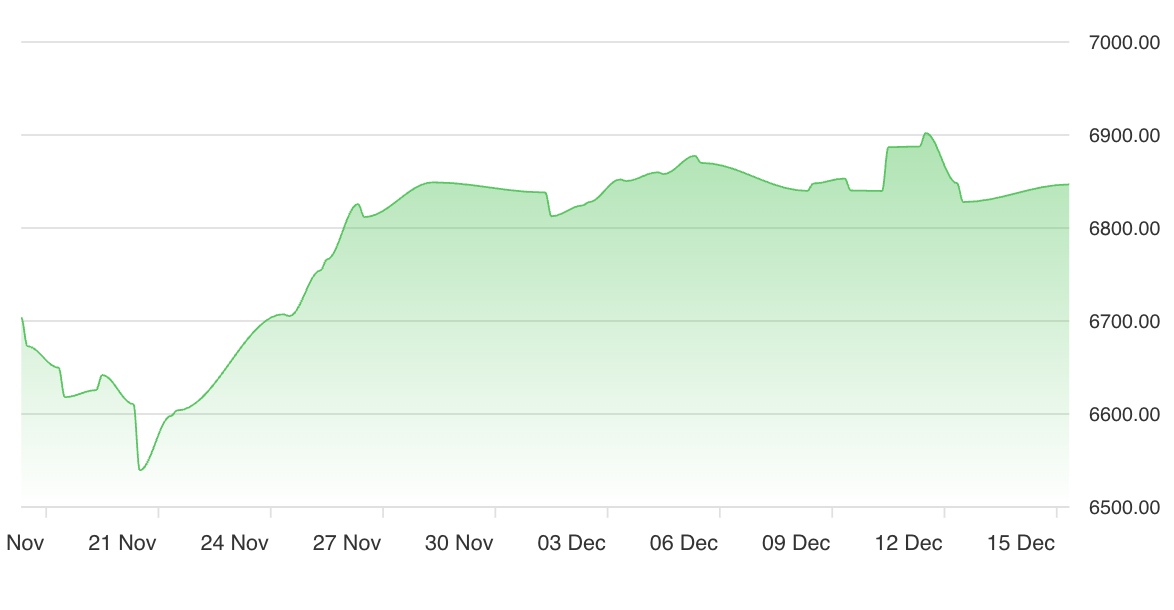1174x610 pixels.
Task: Click the 7000.00 y-axis label
Action: click(x=1122, y=42)
